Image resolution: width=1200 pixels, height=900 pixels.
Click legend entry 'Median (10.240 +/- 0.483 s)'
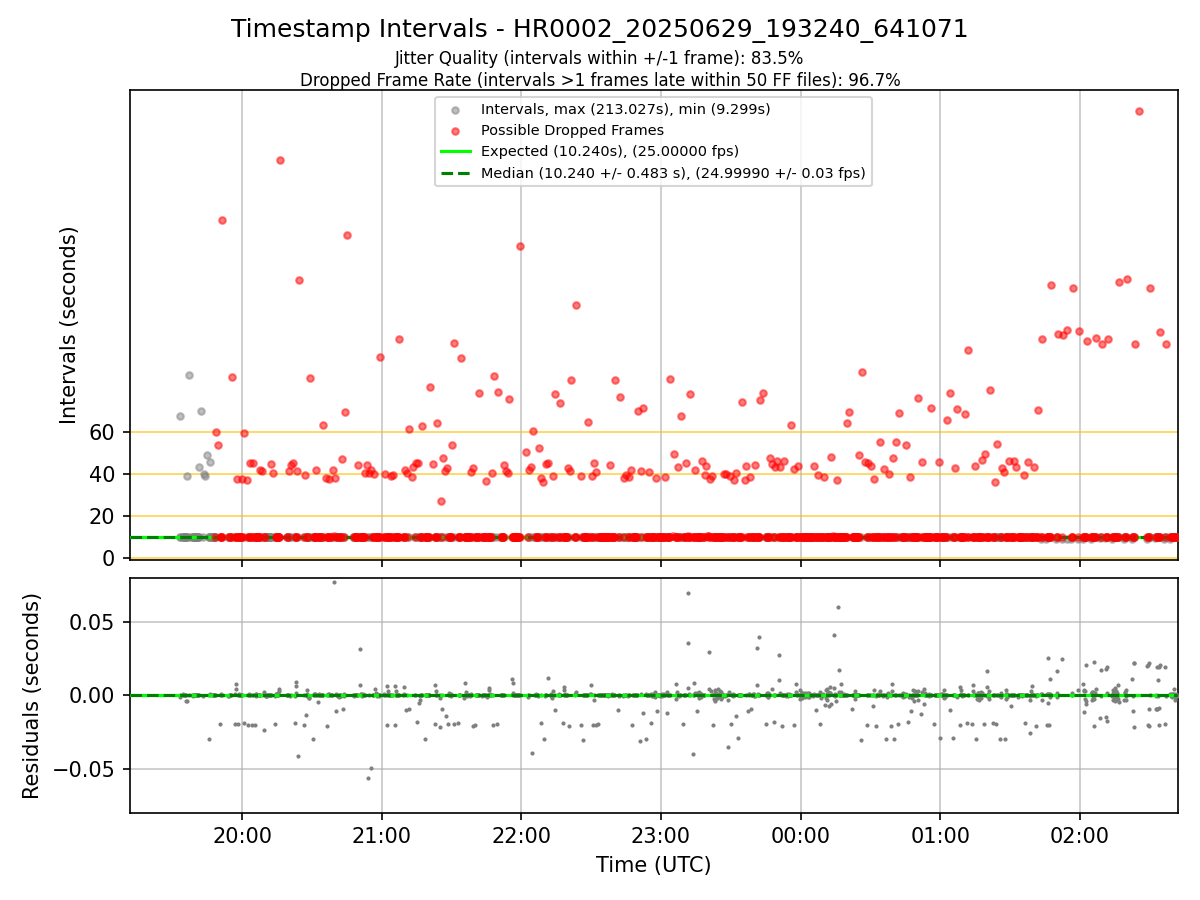click(x=672, y=173)
